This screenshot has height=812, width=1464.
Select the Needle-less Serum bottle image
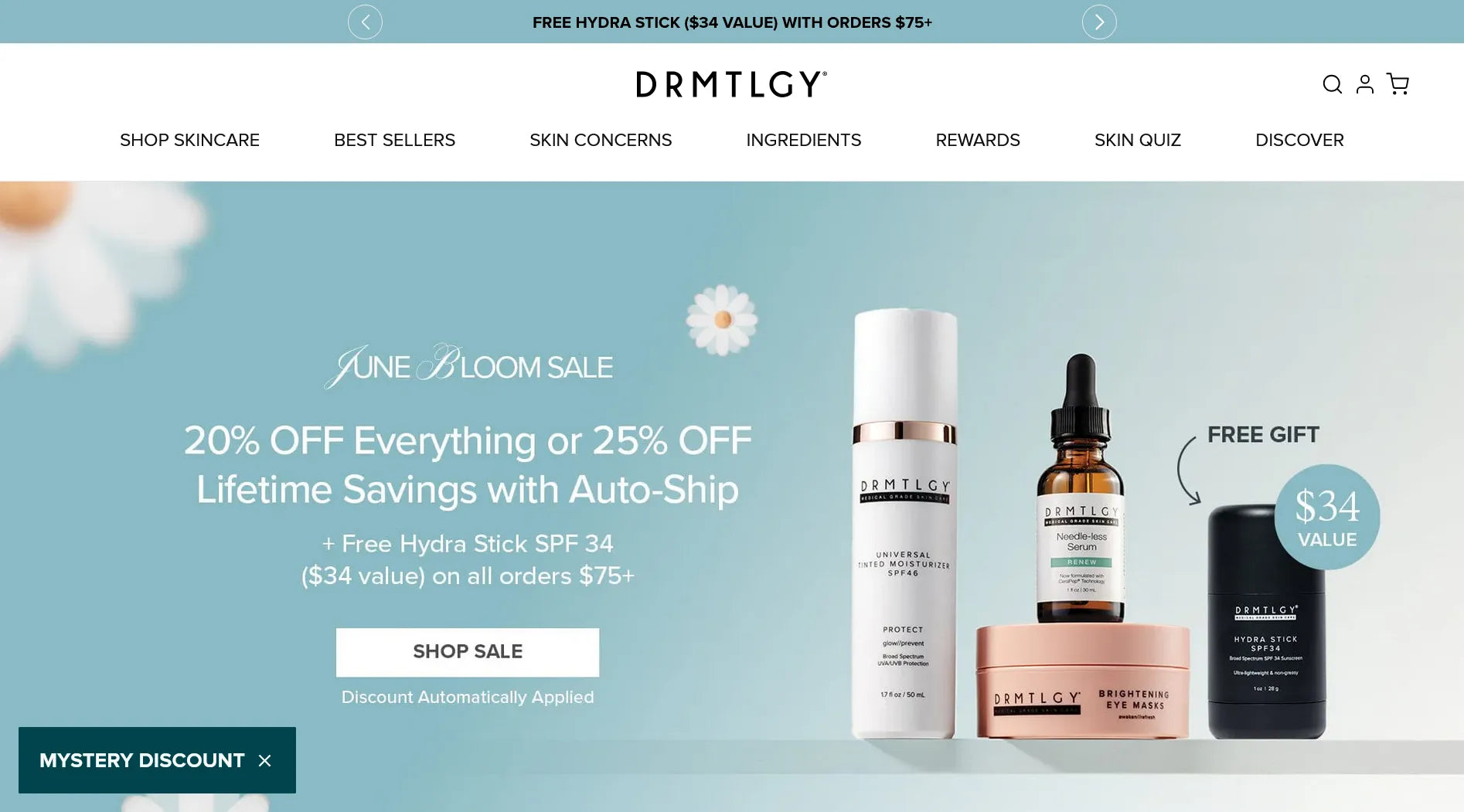click(x=1081, y=491)
